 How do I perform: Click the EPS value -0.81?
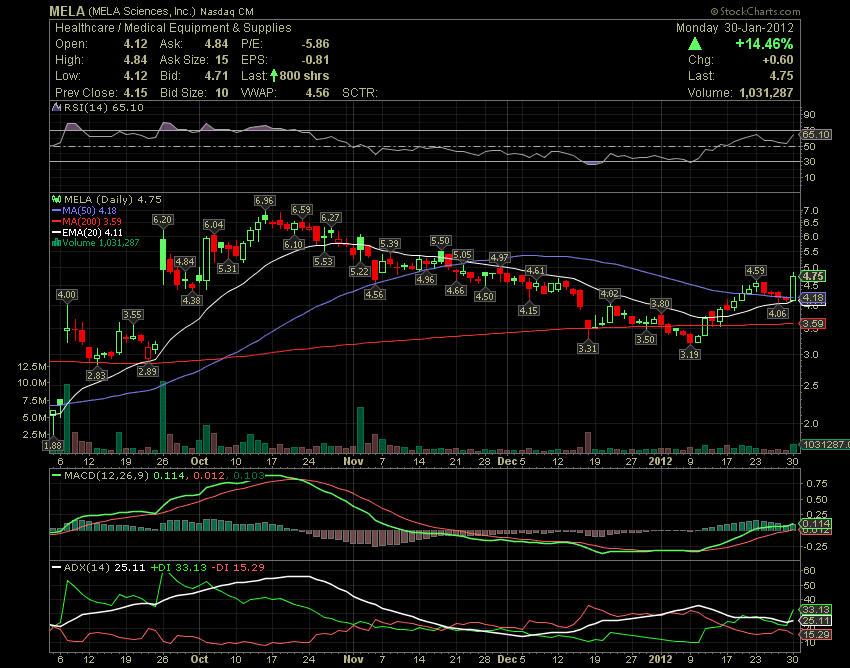(315, 60)
